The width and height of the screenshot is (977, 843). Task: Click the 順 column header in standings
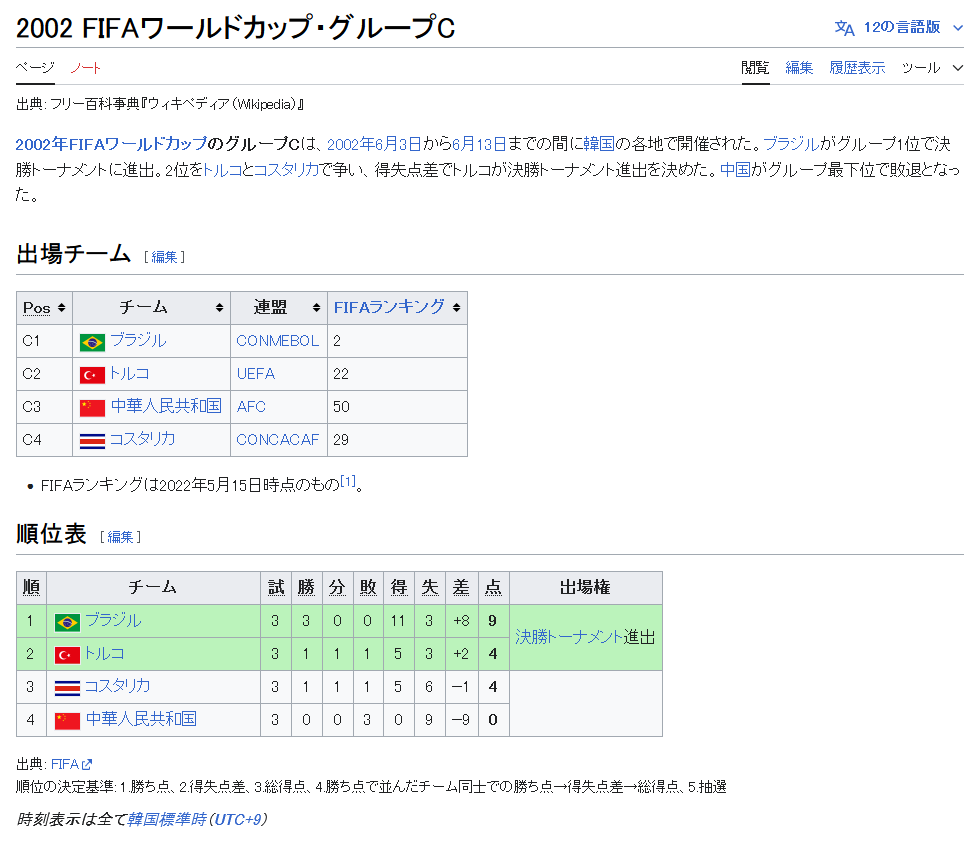[x=31, y=588]
